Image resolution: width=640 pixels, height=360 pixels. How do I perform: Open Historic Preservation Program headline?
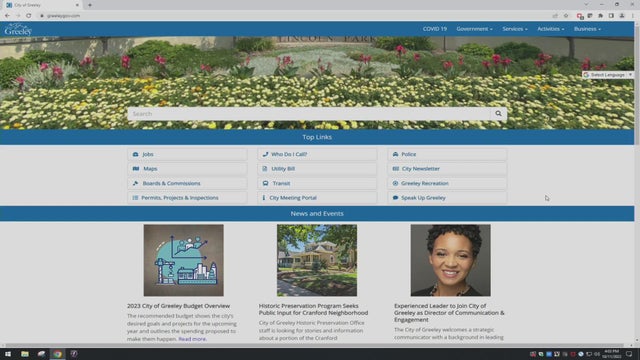(313, 309)
